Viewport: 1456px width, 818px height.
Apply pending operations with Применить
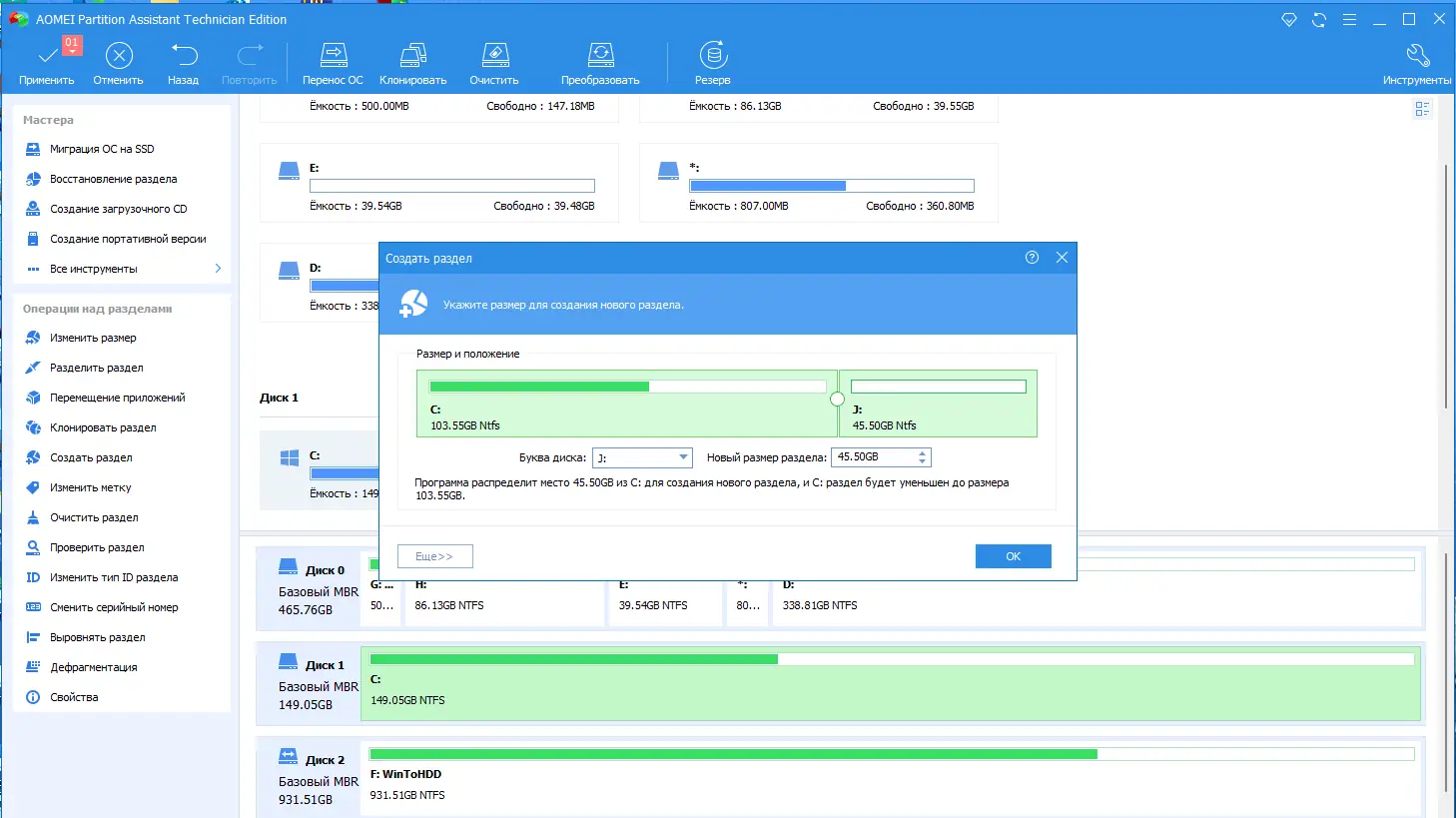47,64
